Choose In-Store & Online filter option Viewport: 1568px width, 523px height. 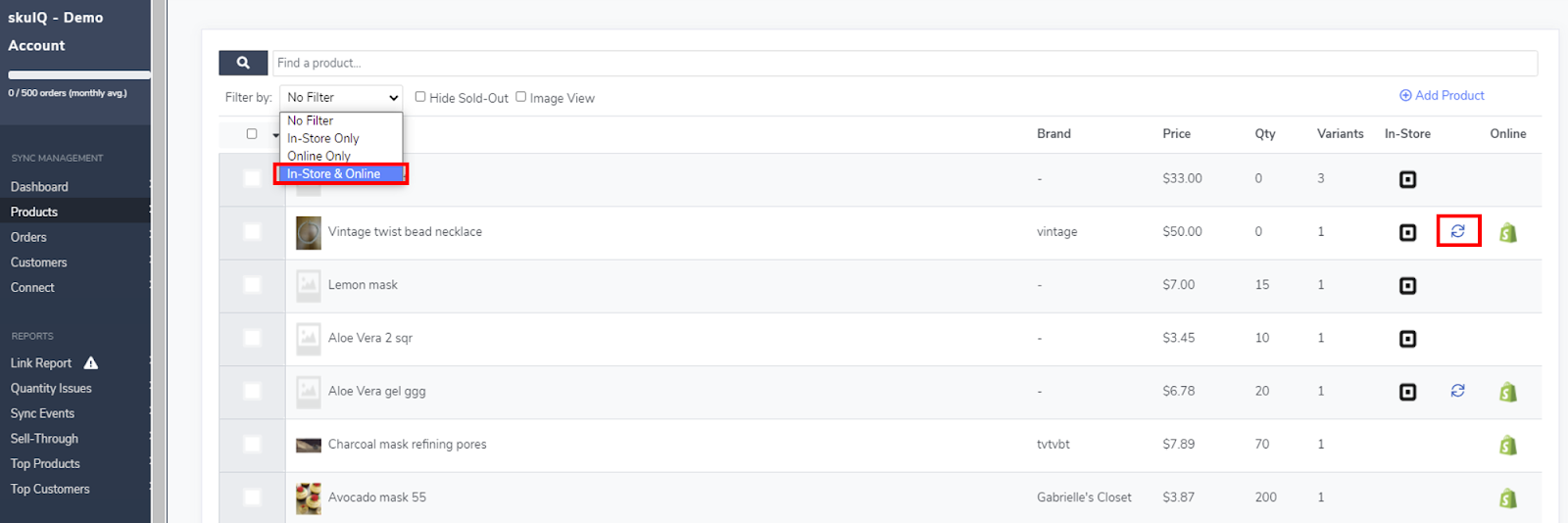pos(334,173)
